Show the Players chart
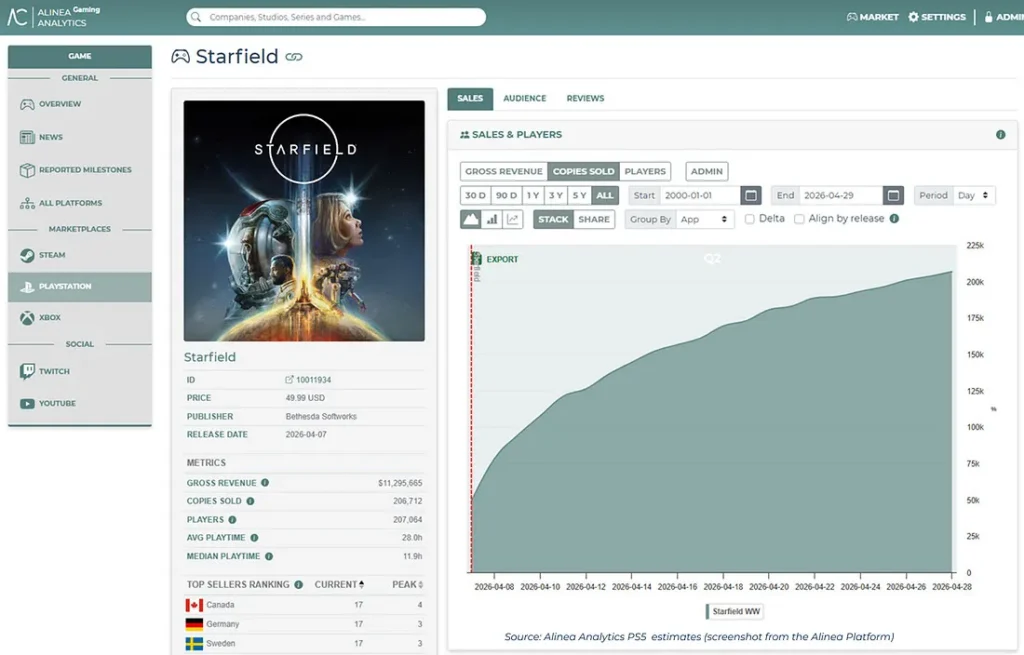1024x655 pixels. [x=645, y=171]
